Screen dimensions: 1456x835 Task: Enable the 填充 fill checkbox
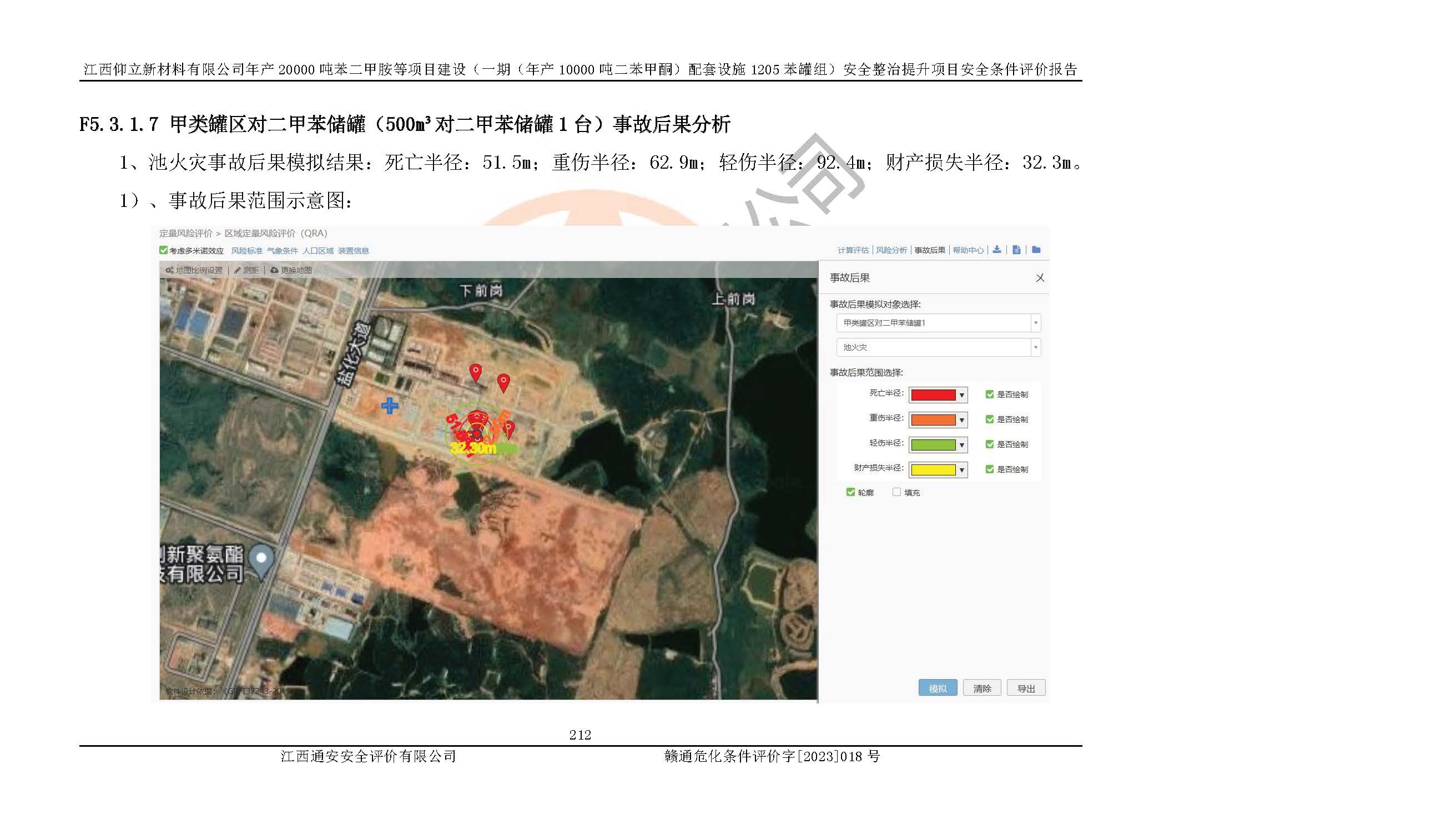(x=896, y=492)
